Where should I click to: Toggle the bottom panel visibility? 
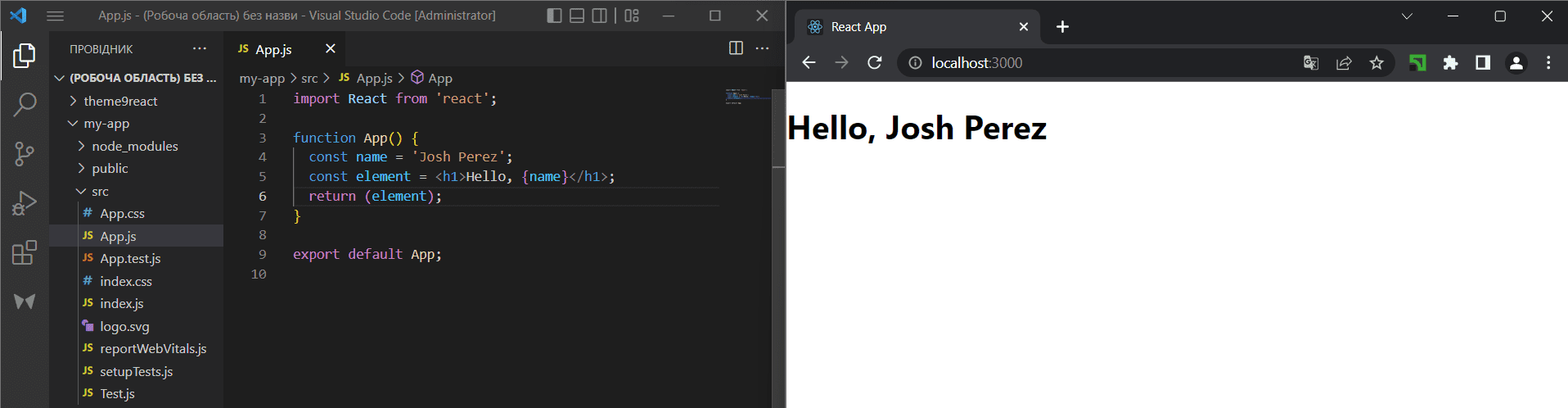pyautogui.click(x=577, y=16)
